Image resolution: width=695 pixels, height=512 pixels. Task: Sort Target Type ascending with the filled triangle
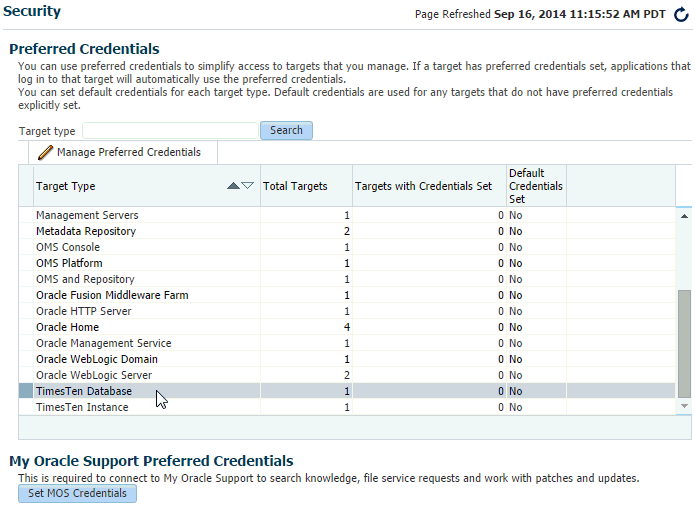pyautogui.click(x=233, y=186)
